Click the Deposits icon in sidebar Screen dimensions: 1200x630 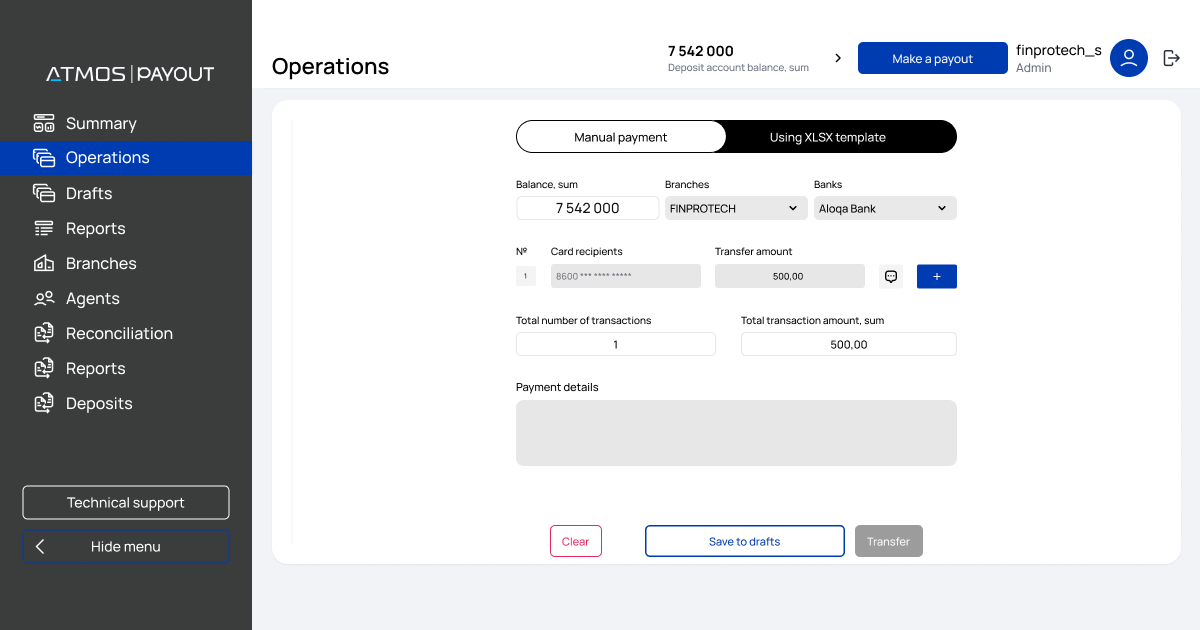(x=43, y=403)
